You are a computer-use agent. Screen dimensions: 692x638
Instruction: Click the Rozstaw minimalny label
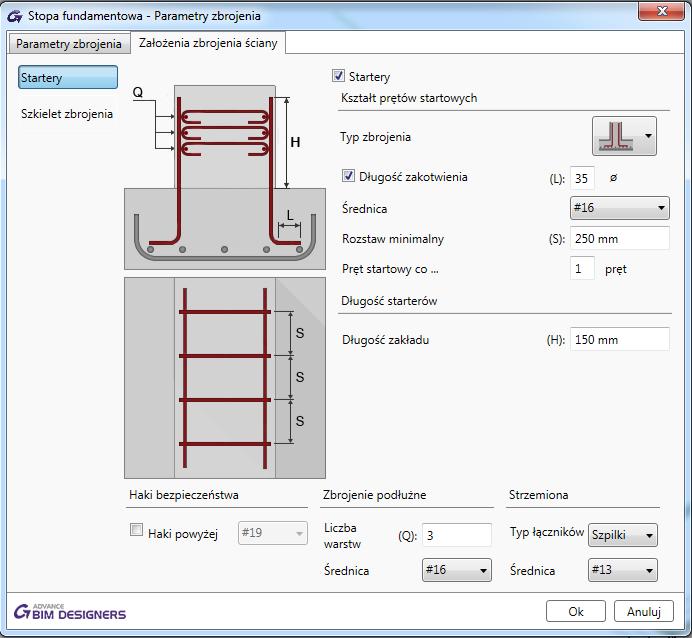pyautogui.click(x=393, y=239)
